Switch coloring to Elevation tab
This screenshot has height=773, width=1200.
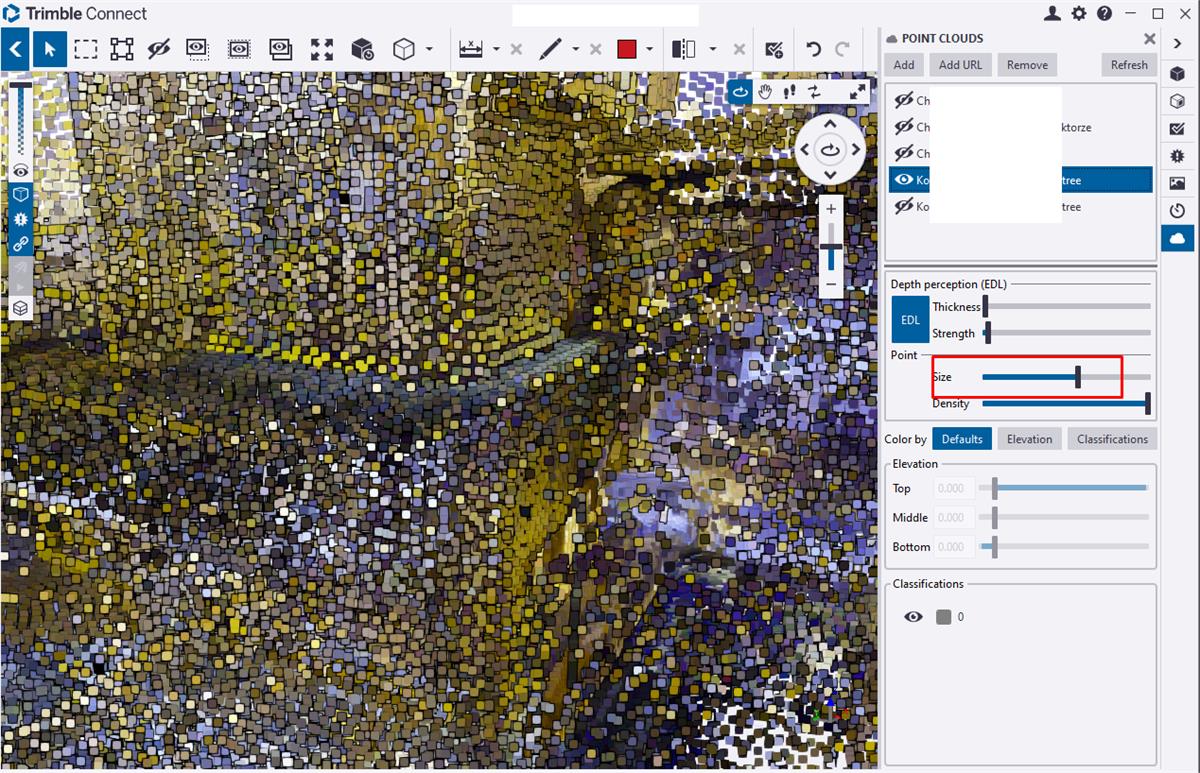[1029, 438]
